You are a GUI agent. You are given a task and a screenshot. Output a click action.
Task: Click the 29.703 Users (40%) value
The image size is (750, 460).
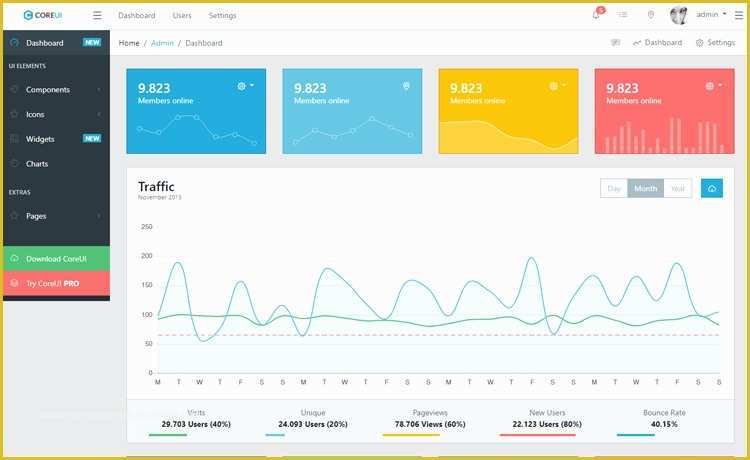[196, 424]
